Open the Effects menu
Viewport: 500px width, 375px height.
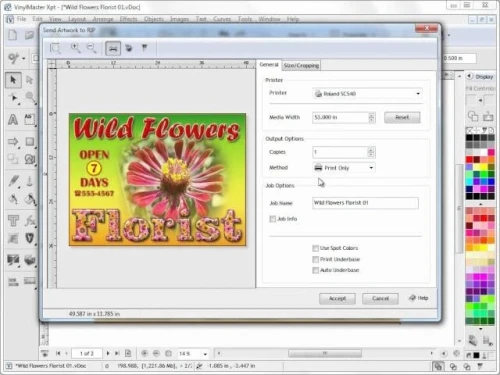[129, 19]
